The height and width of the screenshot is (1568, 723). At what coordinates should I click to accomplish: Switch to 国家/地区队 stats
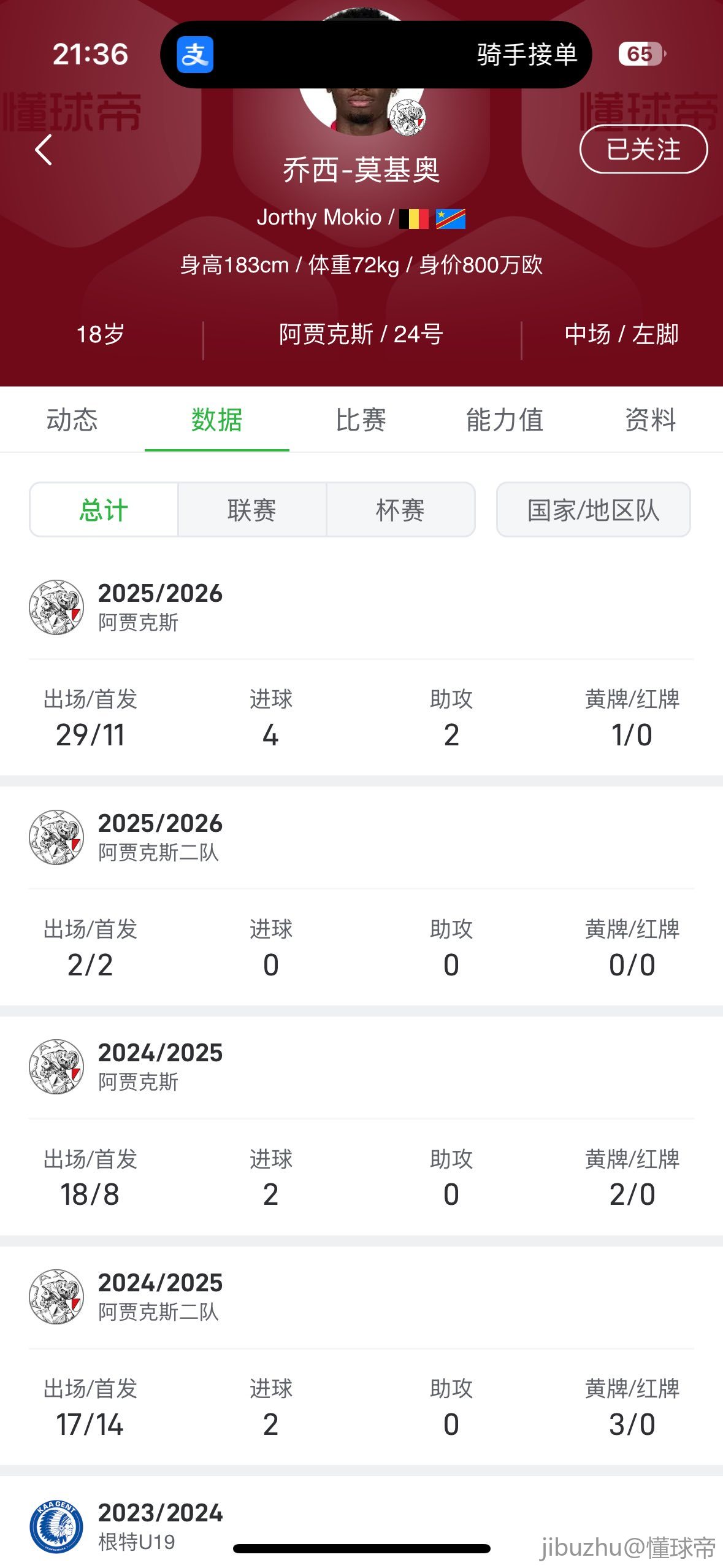click(593, 510)
